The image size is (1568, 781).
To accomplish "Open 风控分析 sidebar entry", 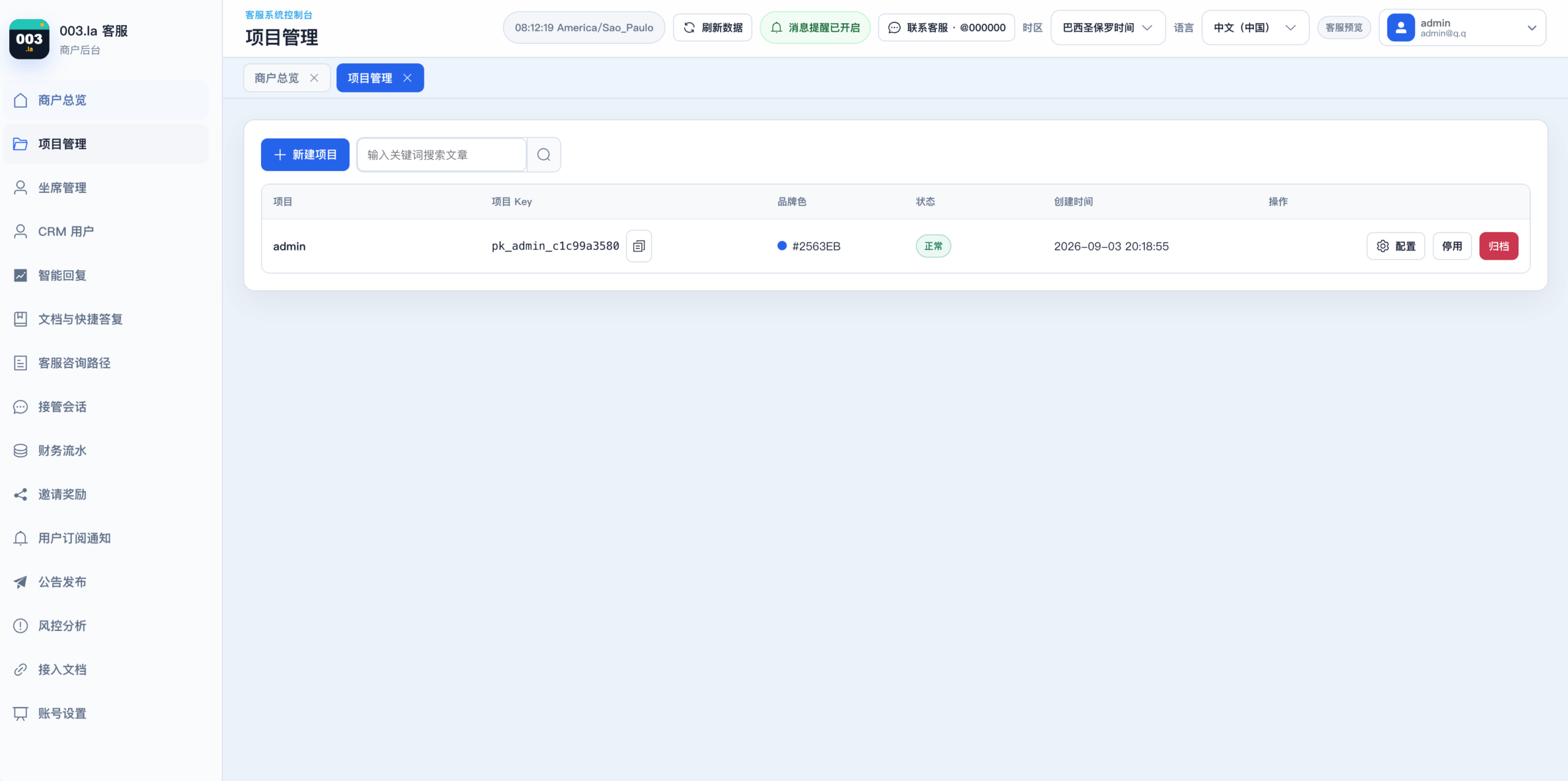I will (105, 625).
